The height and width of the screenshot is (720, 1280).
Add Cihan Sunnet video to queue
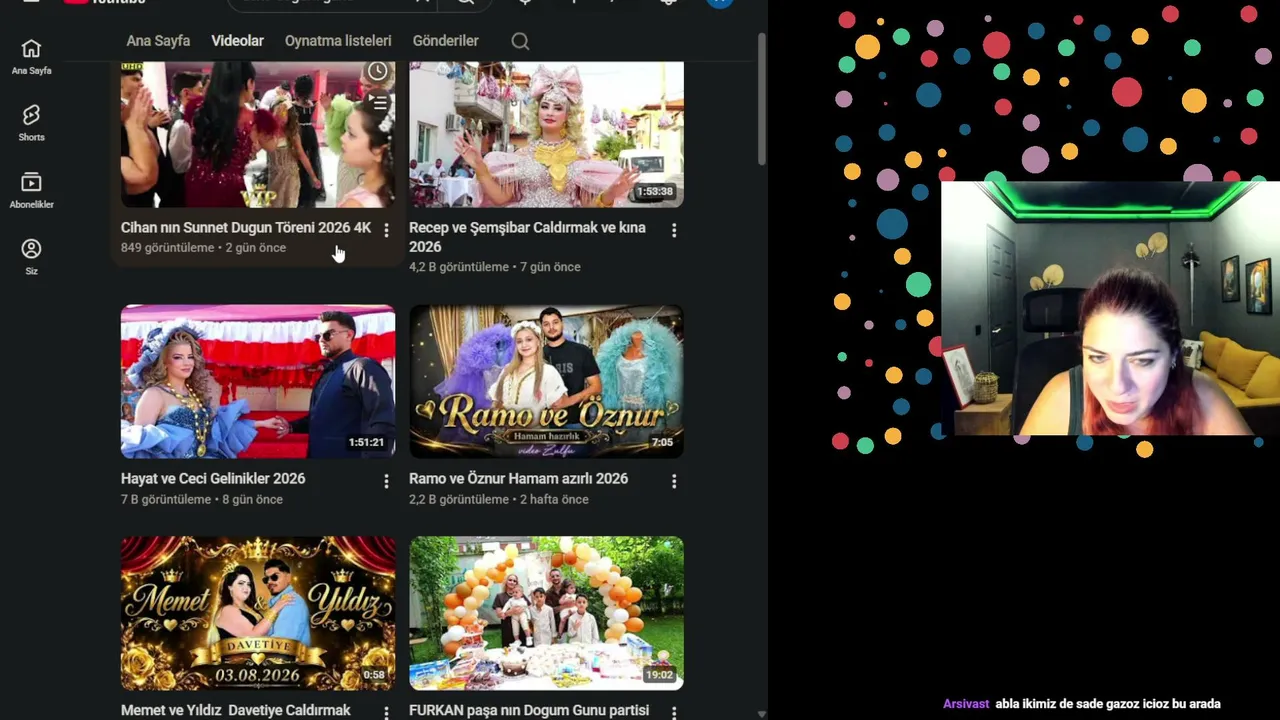[x=377, y=102]
